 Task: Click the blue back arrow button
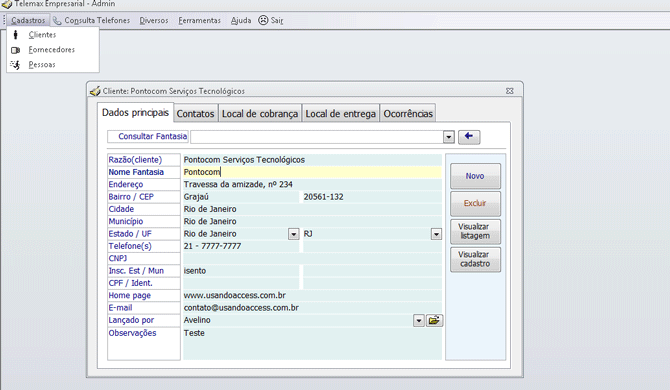coord(469,137)
